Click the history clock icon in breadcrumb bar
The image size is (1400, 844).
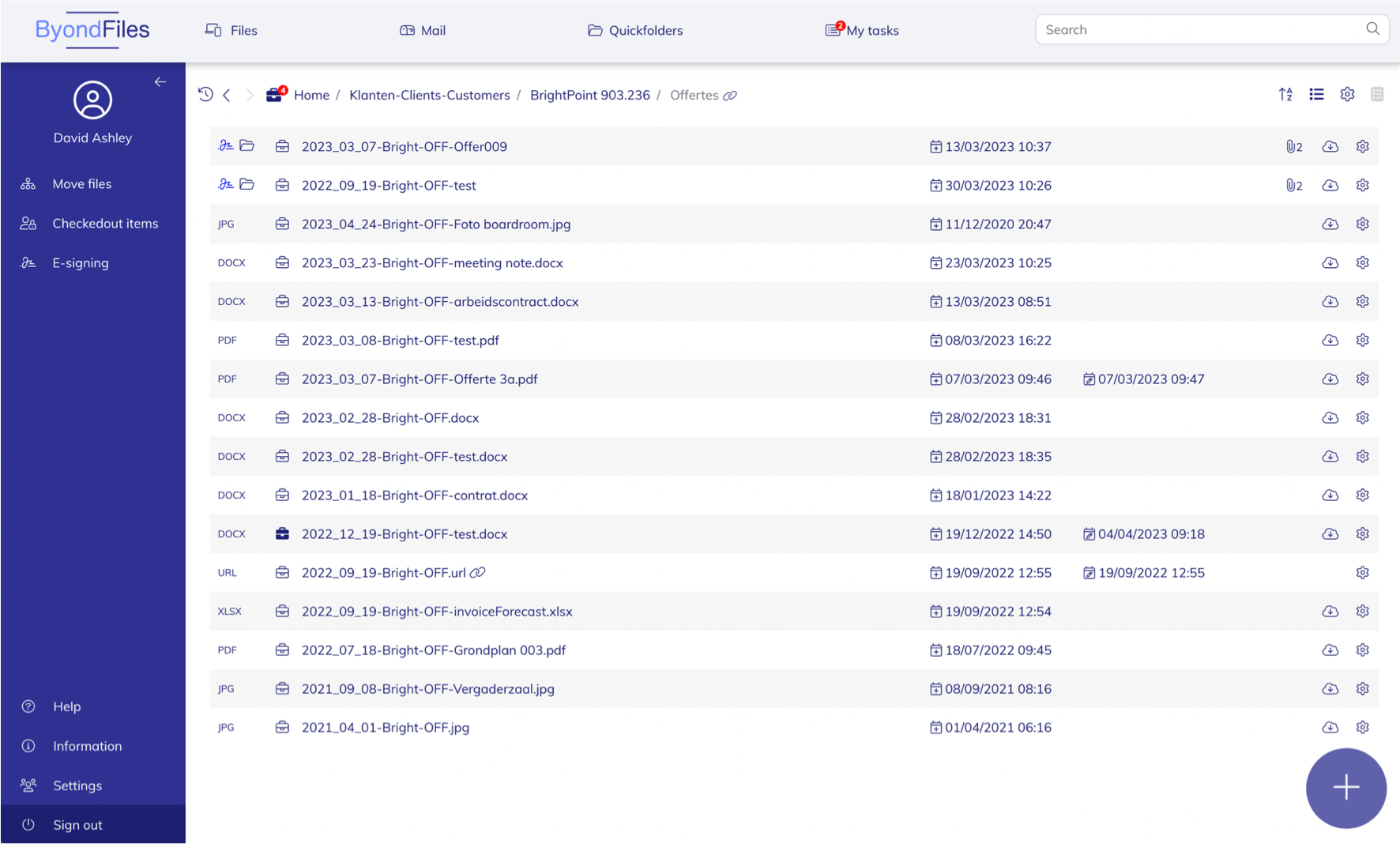point(205,95)
